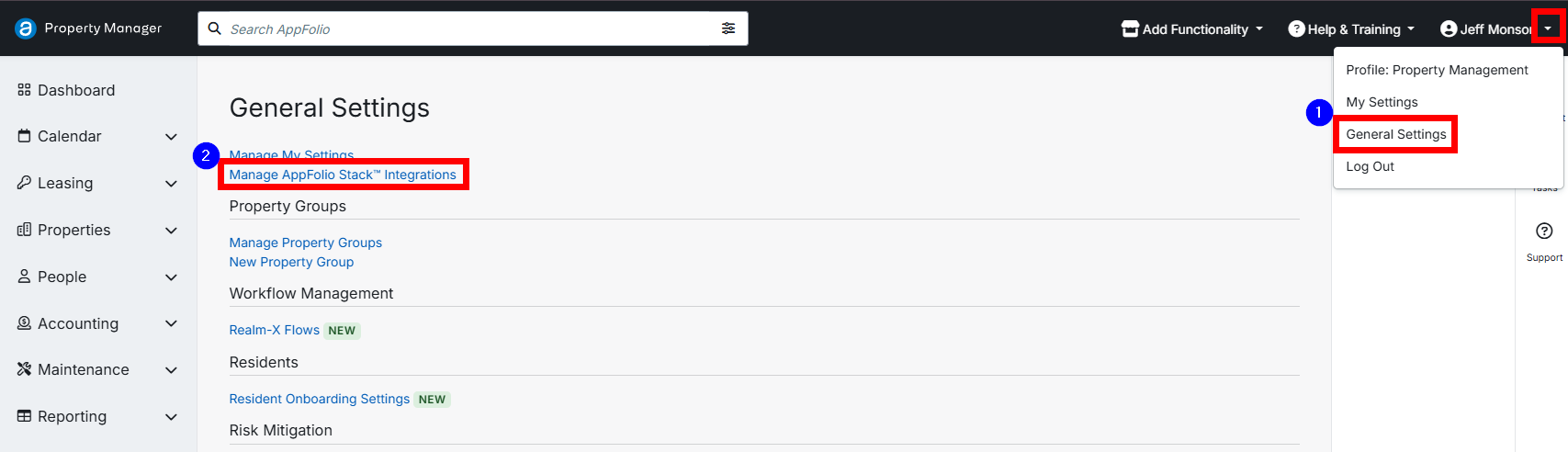Click the Jeff Monson user avatar icon
Screen dimensions: 1568x452
1449,29
